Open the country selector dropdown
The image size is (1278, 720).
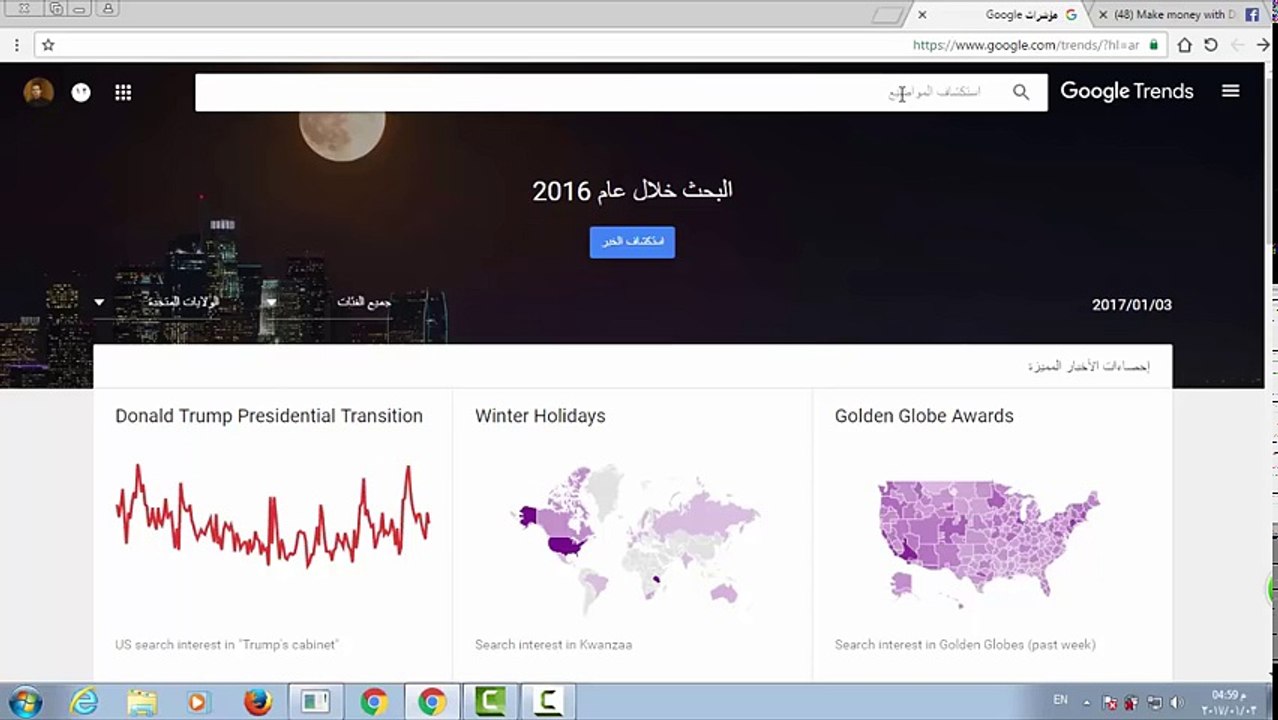click(157, 301)
